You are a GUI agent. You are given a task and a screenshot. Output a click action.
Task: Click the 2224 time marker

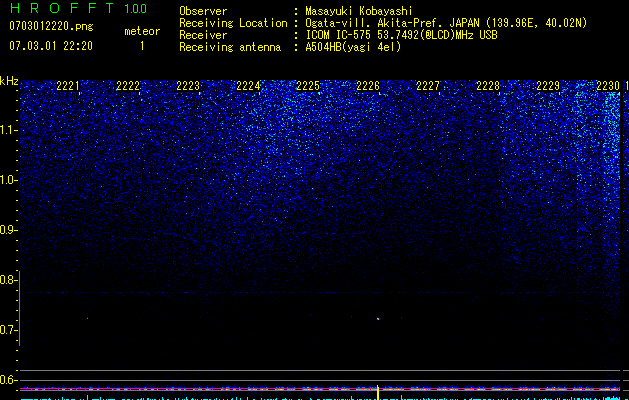coord(248,85)
